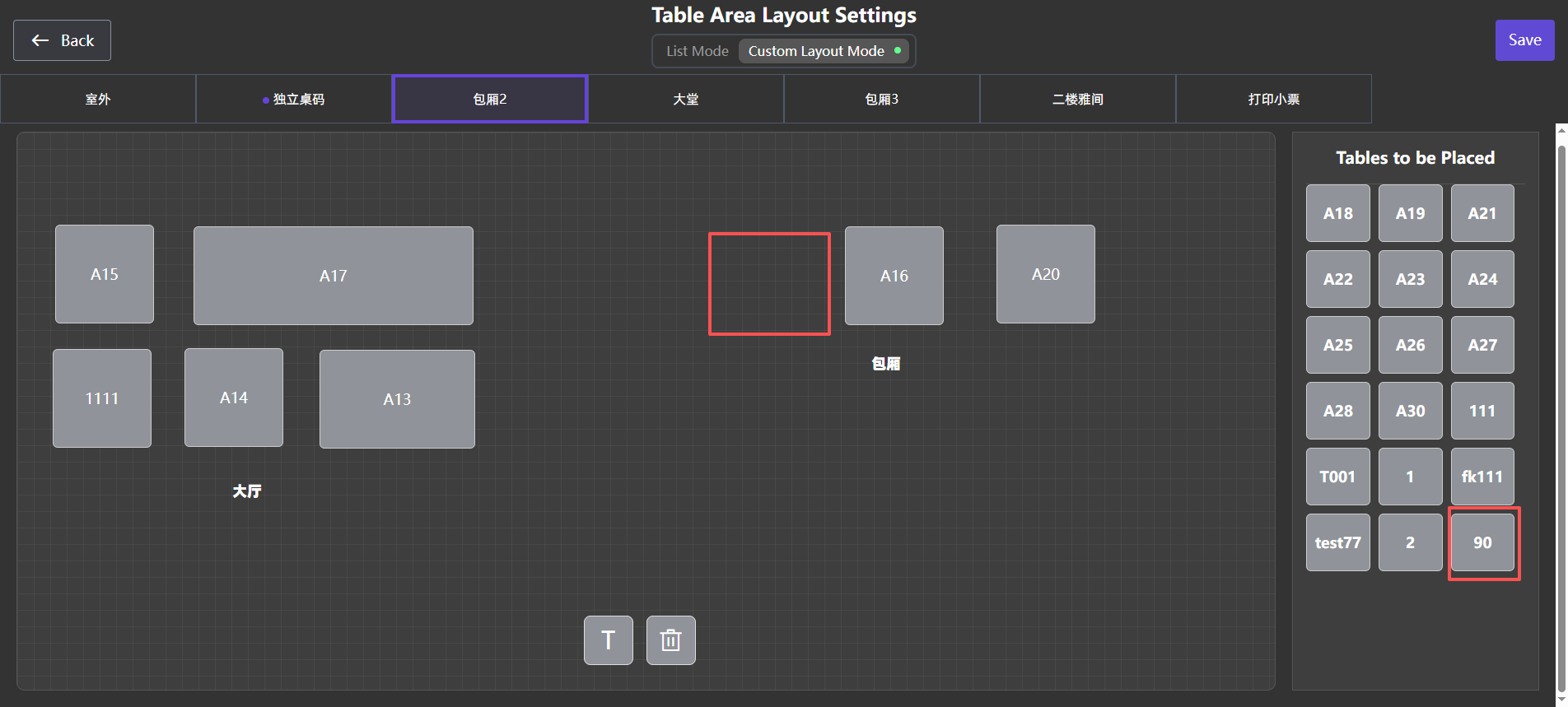This screenshot has width=1568, height=707.
Task: Click the trash delete icon
Action: [x=670, y=640]
